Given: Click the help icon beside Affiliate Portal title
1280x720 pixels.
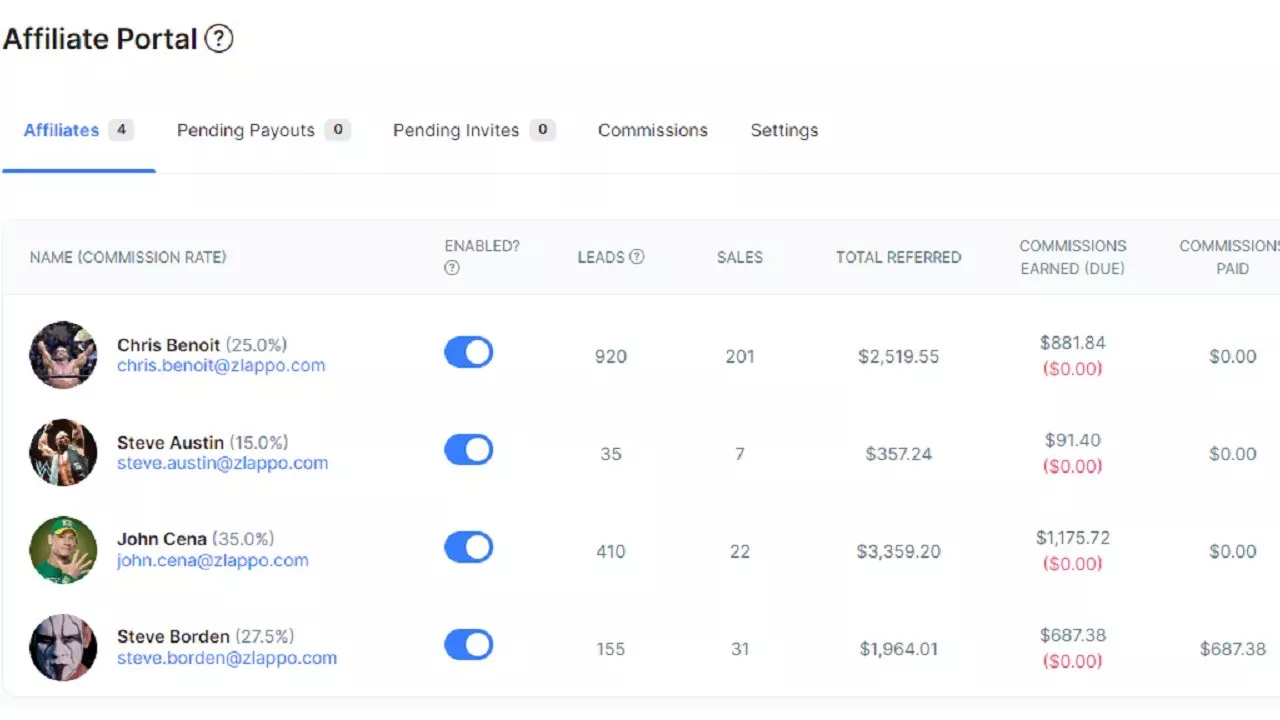Looking at the screenshot, I should click(218, 39).
